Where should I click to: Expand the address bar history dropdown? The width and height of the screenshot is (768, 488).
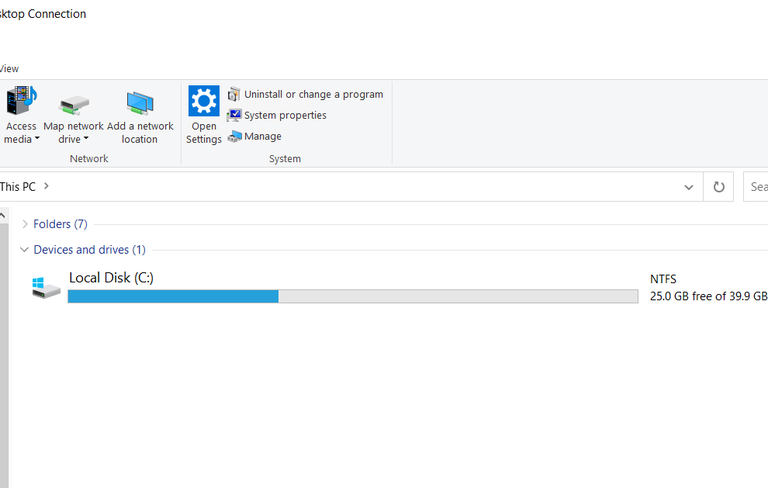(689, 187)
